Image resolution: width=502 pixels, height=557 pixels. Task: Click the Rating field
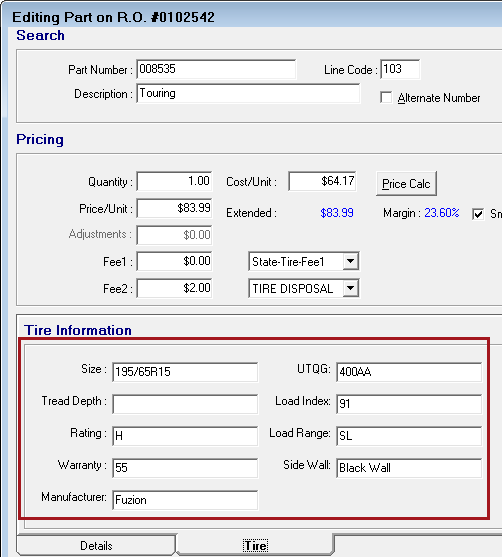click(x=185, y=436)
